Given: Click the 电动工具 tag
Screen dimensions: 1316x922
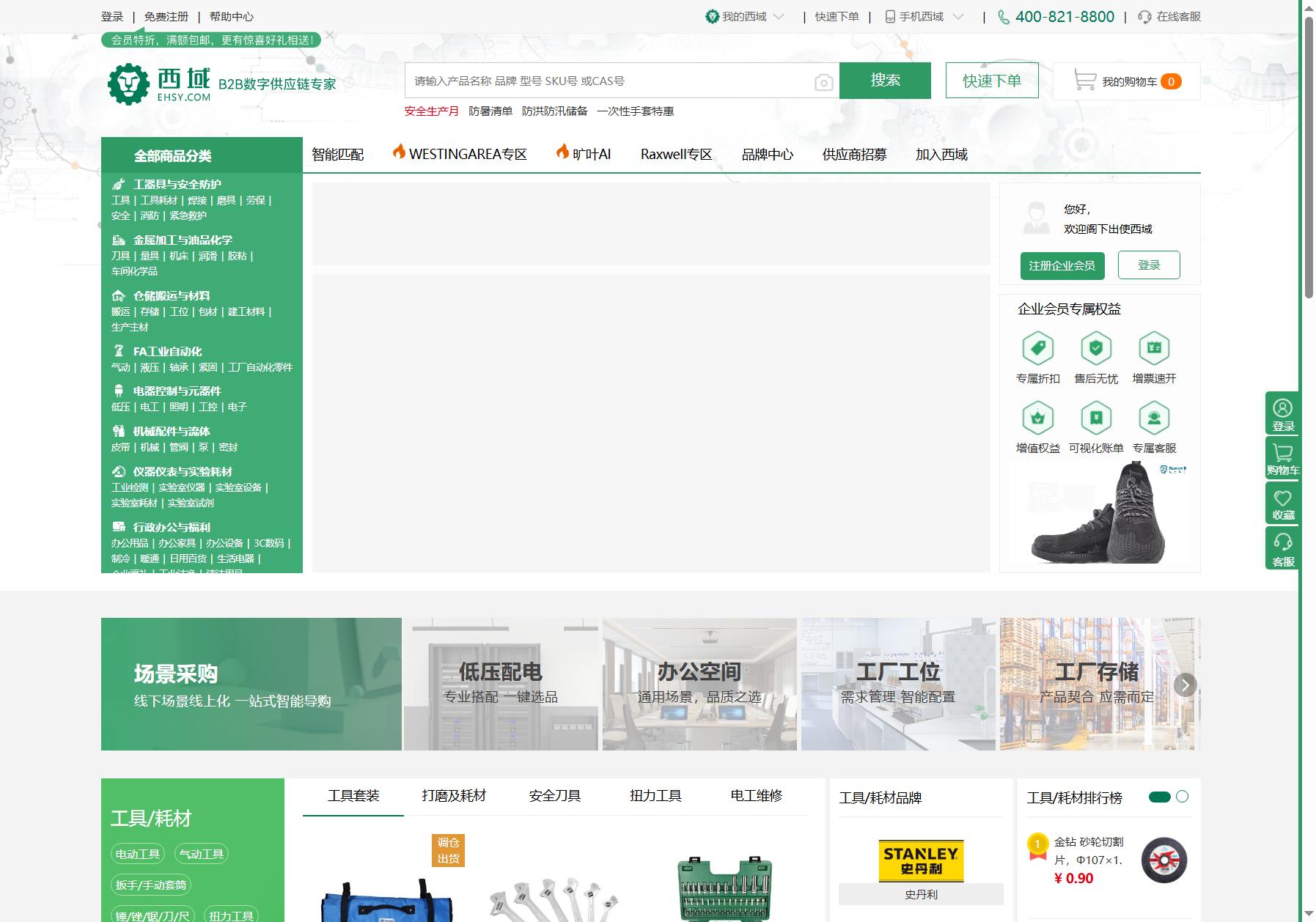Looking at the screenshot, I should 138,854.
